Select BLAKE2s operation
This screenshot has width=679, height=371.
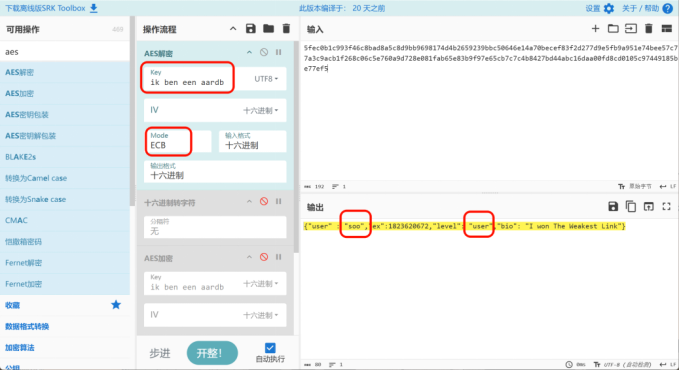coord(65,157)
